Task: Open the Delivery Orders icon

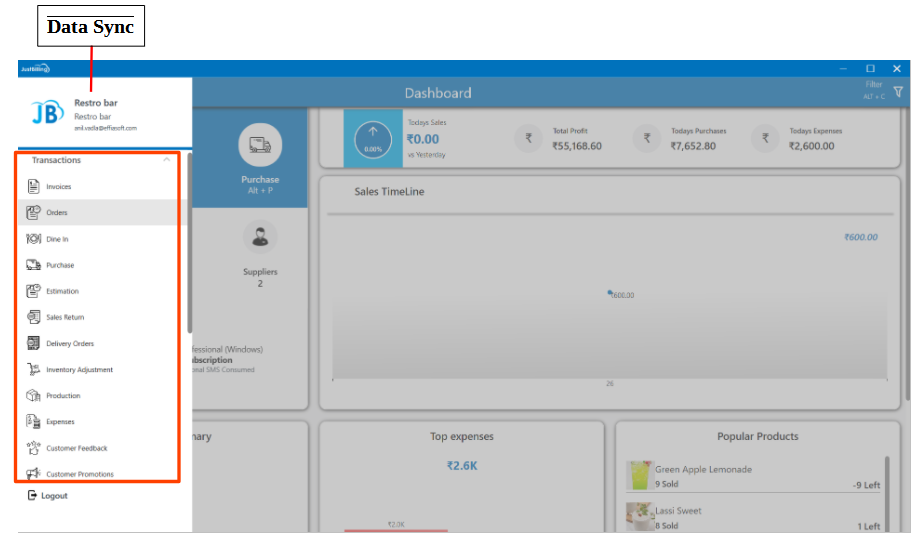Action: point(33,343)
